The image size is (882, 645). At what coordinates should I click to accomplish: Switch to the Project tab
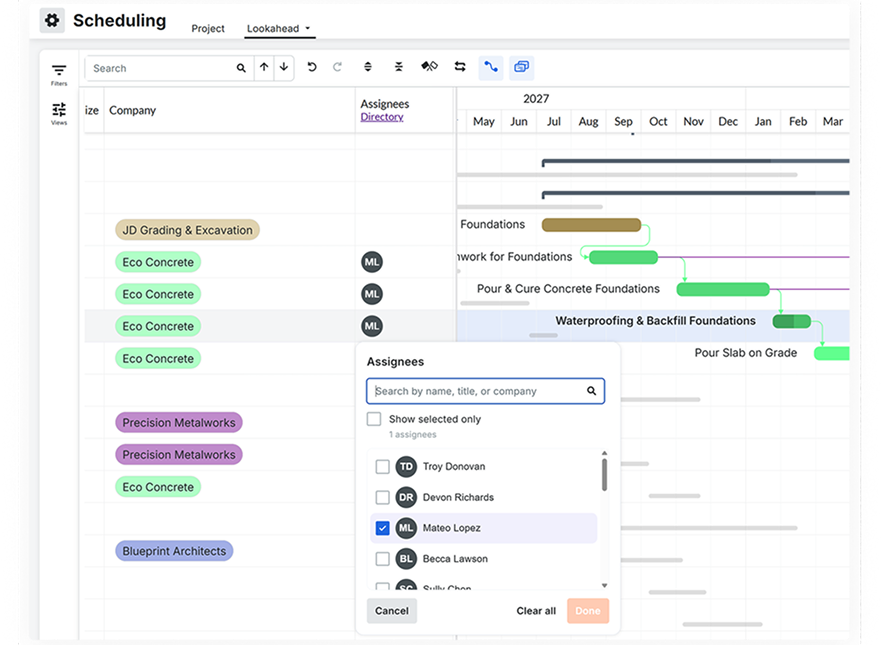(x=208, y=28)
